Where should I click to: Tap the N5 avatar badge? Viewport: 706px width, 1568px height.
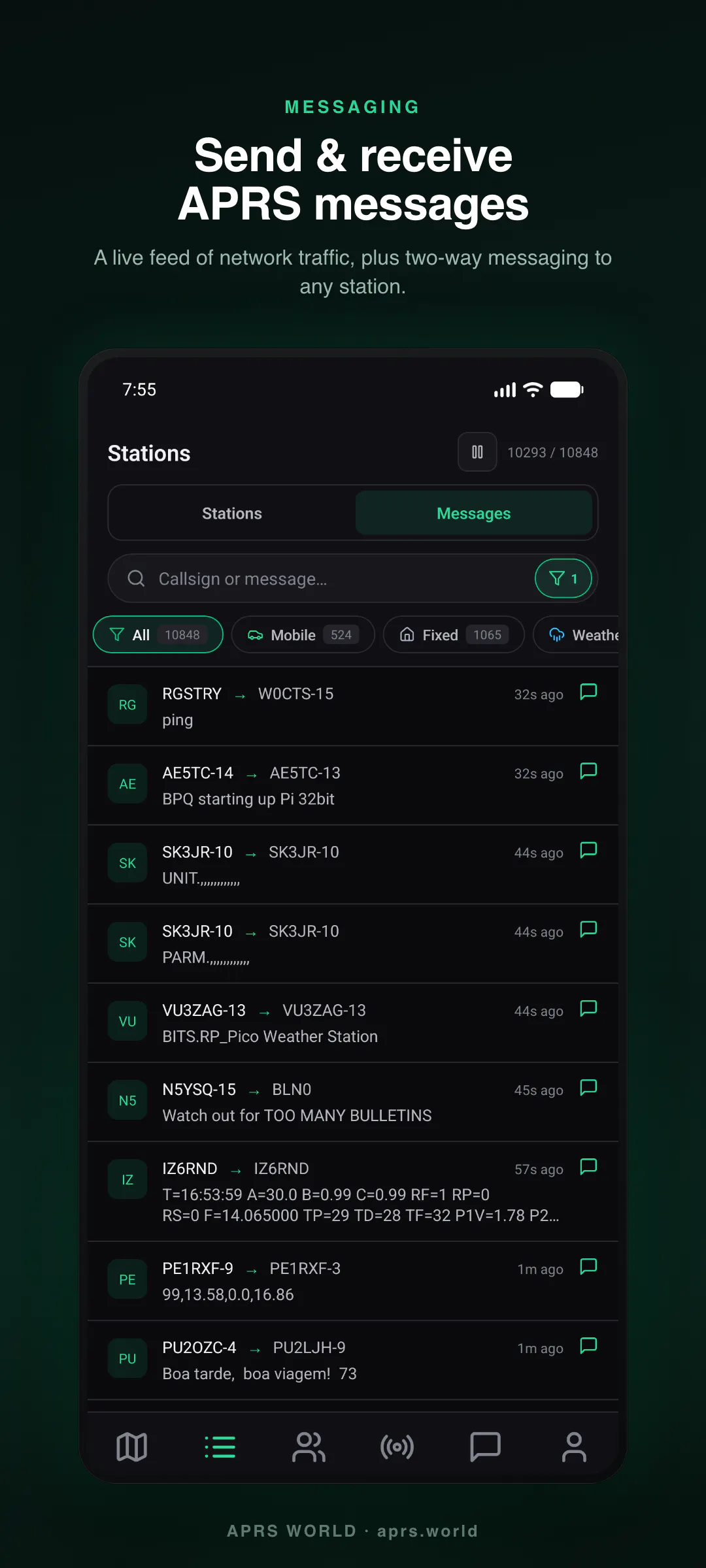127,1100
